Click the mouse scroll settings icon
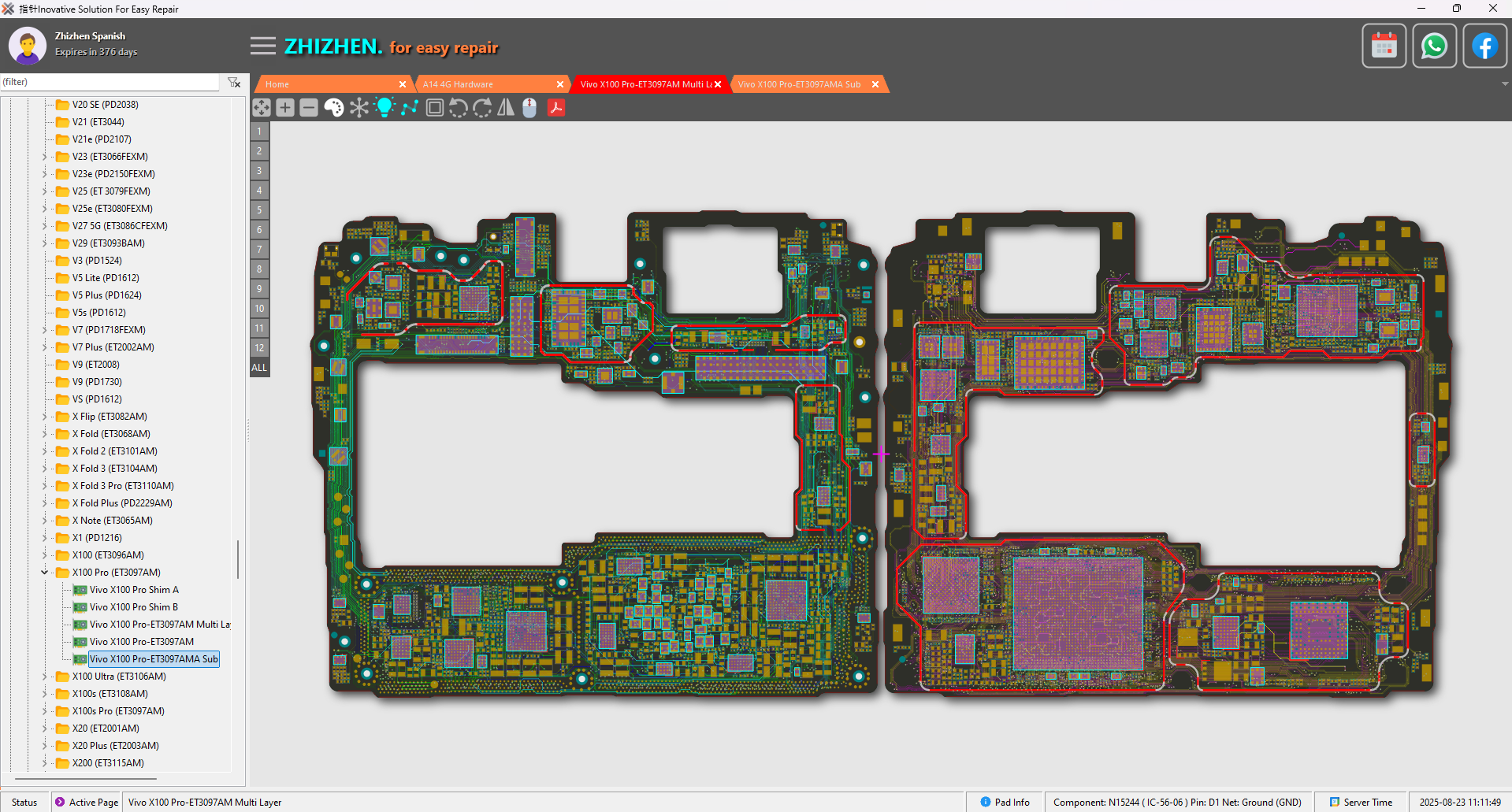Viewport: 1512px width, 812px height. point(529,108)
